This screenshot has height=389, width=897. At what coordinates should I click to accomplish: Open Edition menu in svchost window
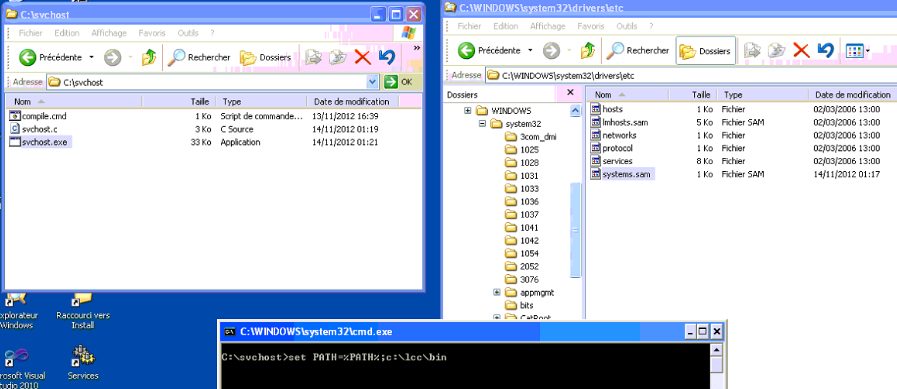click(67, 33)
